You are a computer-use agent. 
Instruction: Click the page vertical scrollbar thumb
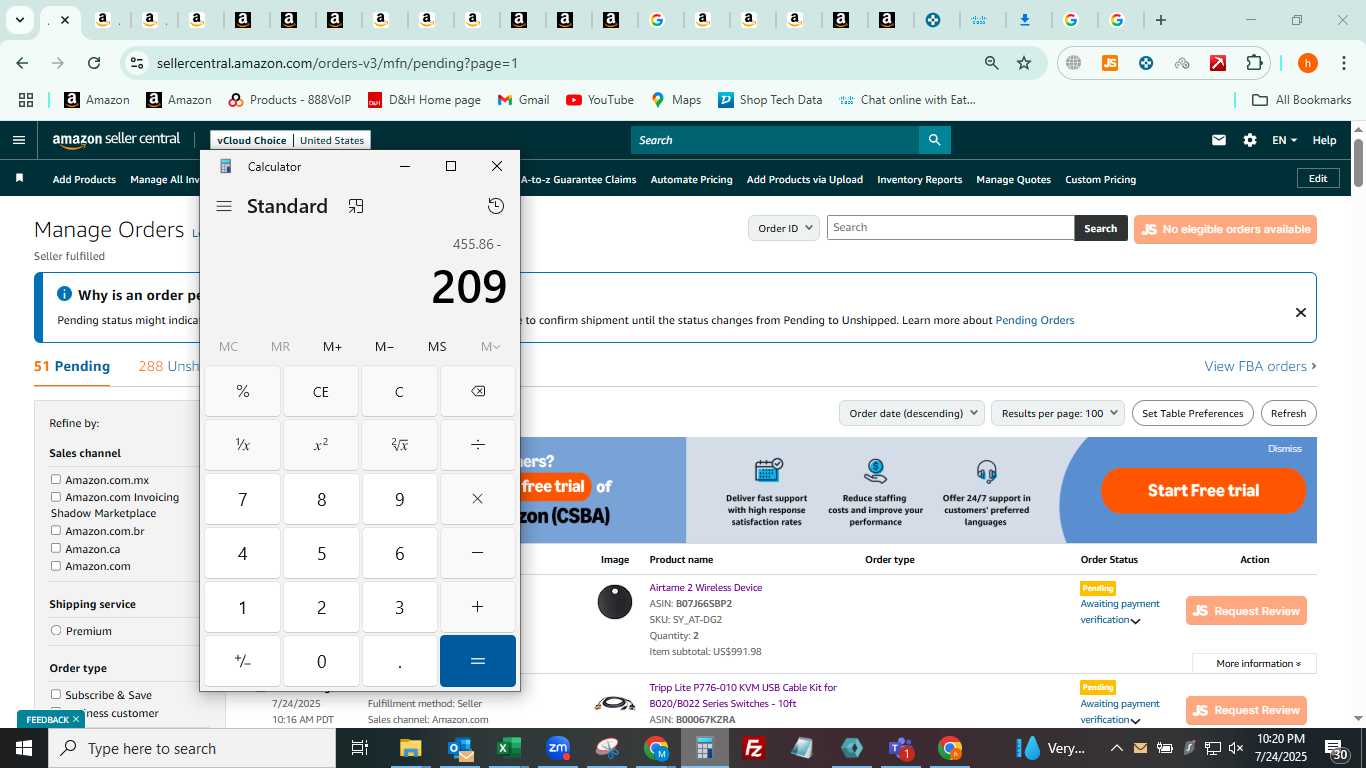pyautogui.click(x=1358, y=162)
